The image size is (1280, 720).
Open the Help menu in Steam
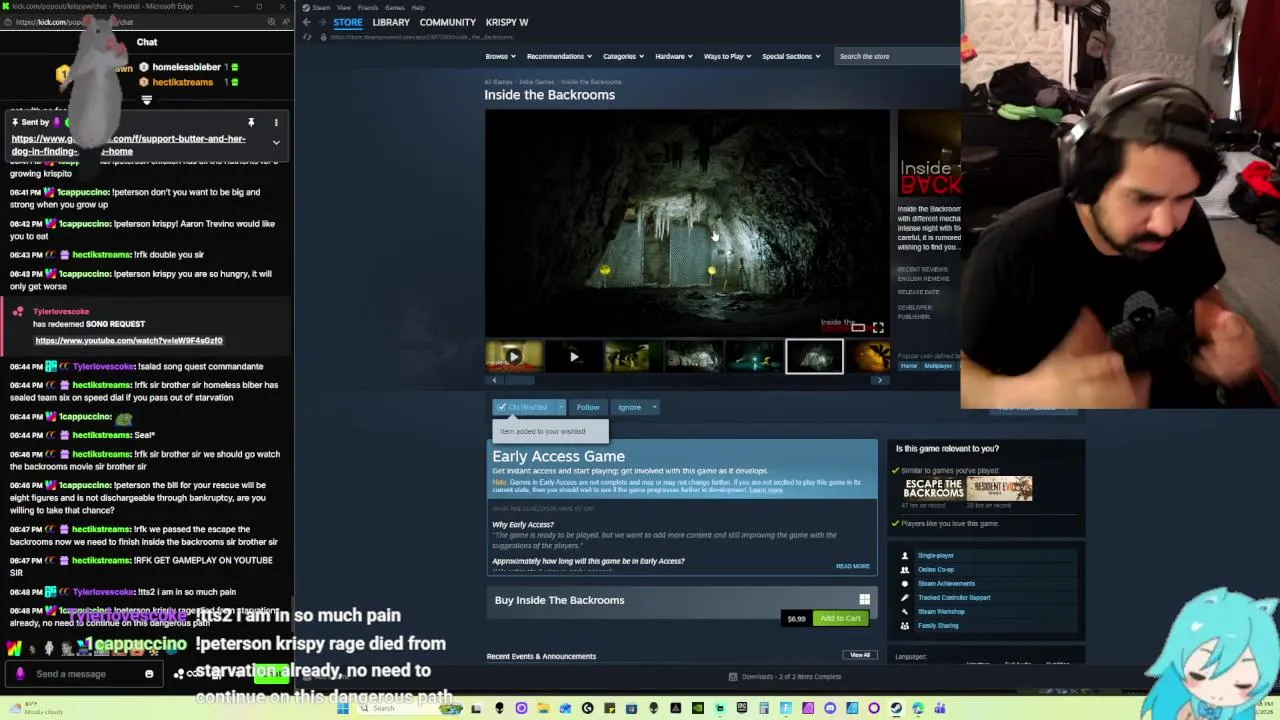point(418,7)
